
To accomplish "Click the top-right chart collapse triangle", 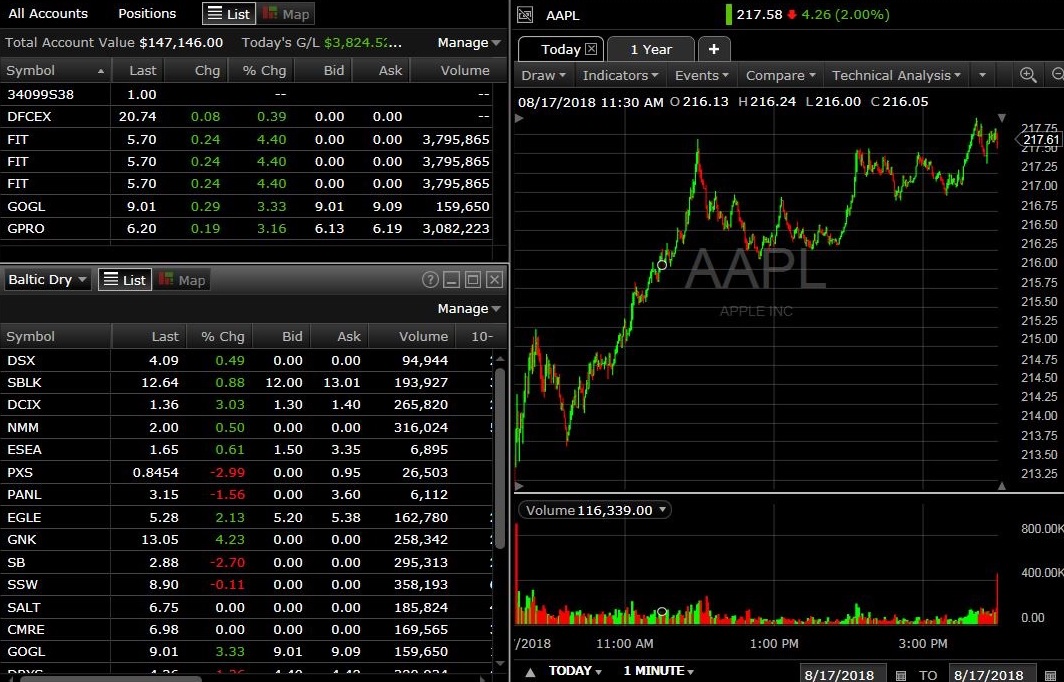I will (1002, 118).
